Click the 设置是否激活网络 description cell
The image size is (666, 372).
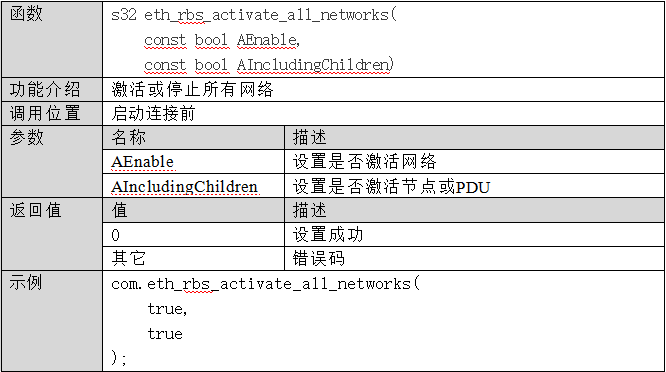474,161
